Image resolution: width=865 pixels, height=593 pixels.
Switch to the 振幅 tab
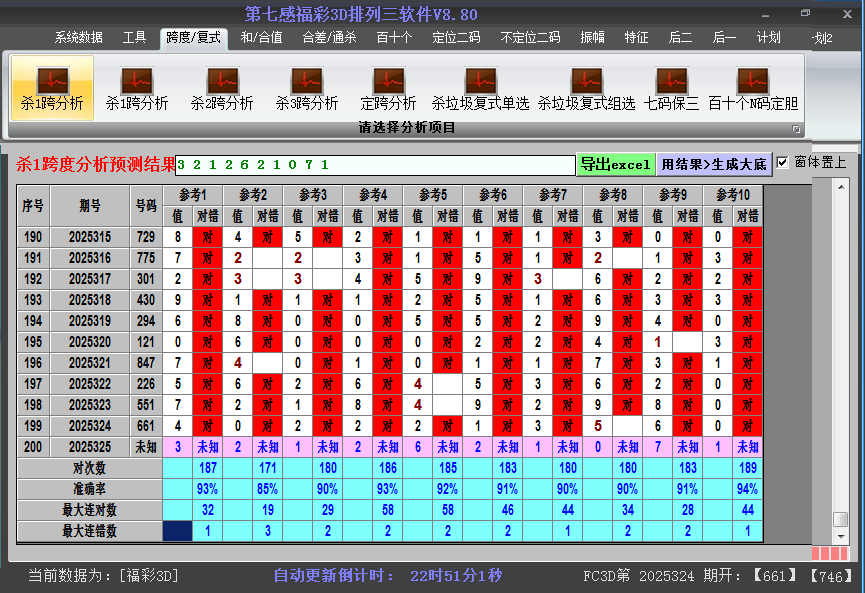(592, 38)
